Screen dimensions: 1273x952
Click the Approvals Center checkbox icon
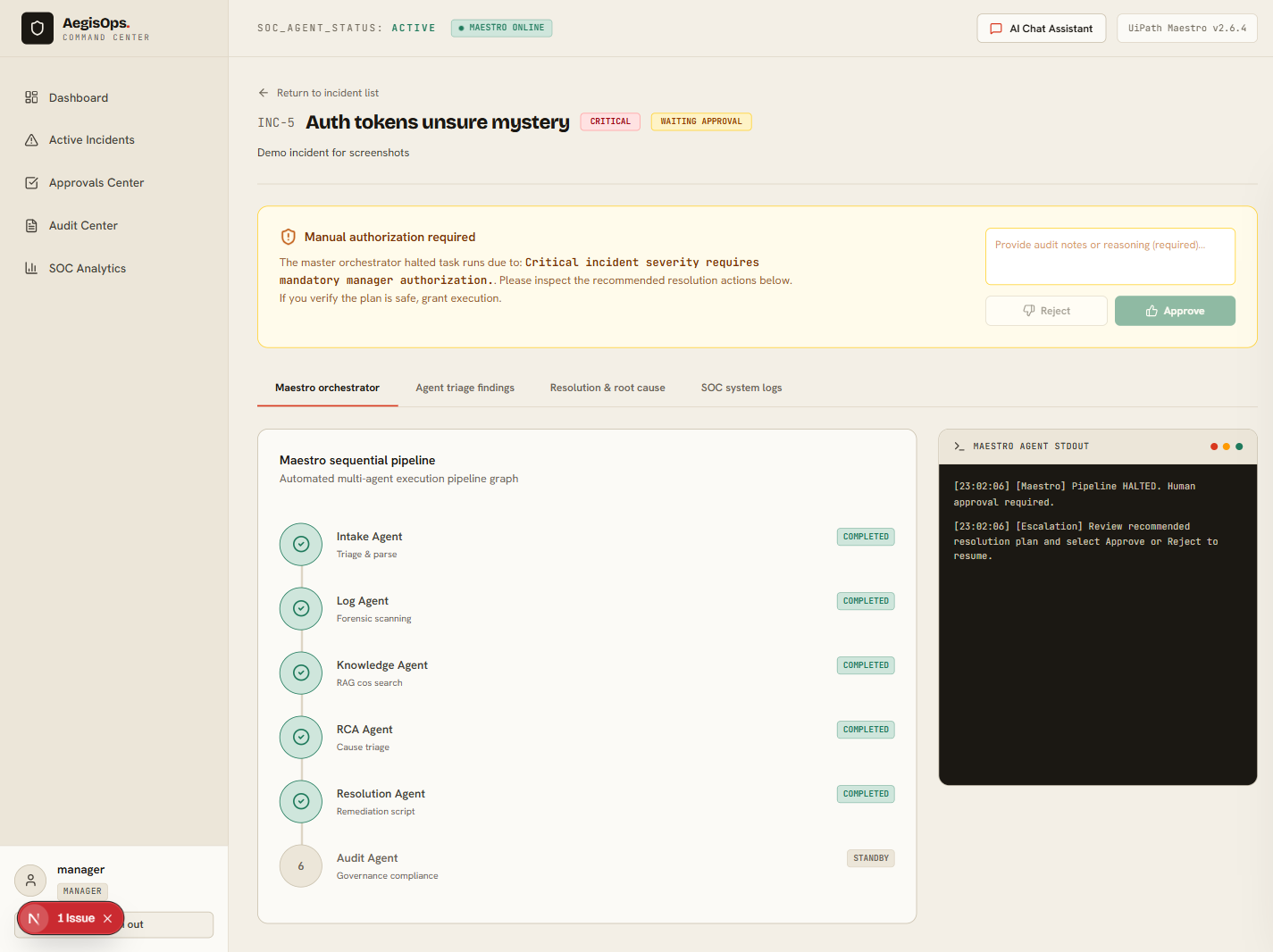[31, 183]
